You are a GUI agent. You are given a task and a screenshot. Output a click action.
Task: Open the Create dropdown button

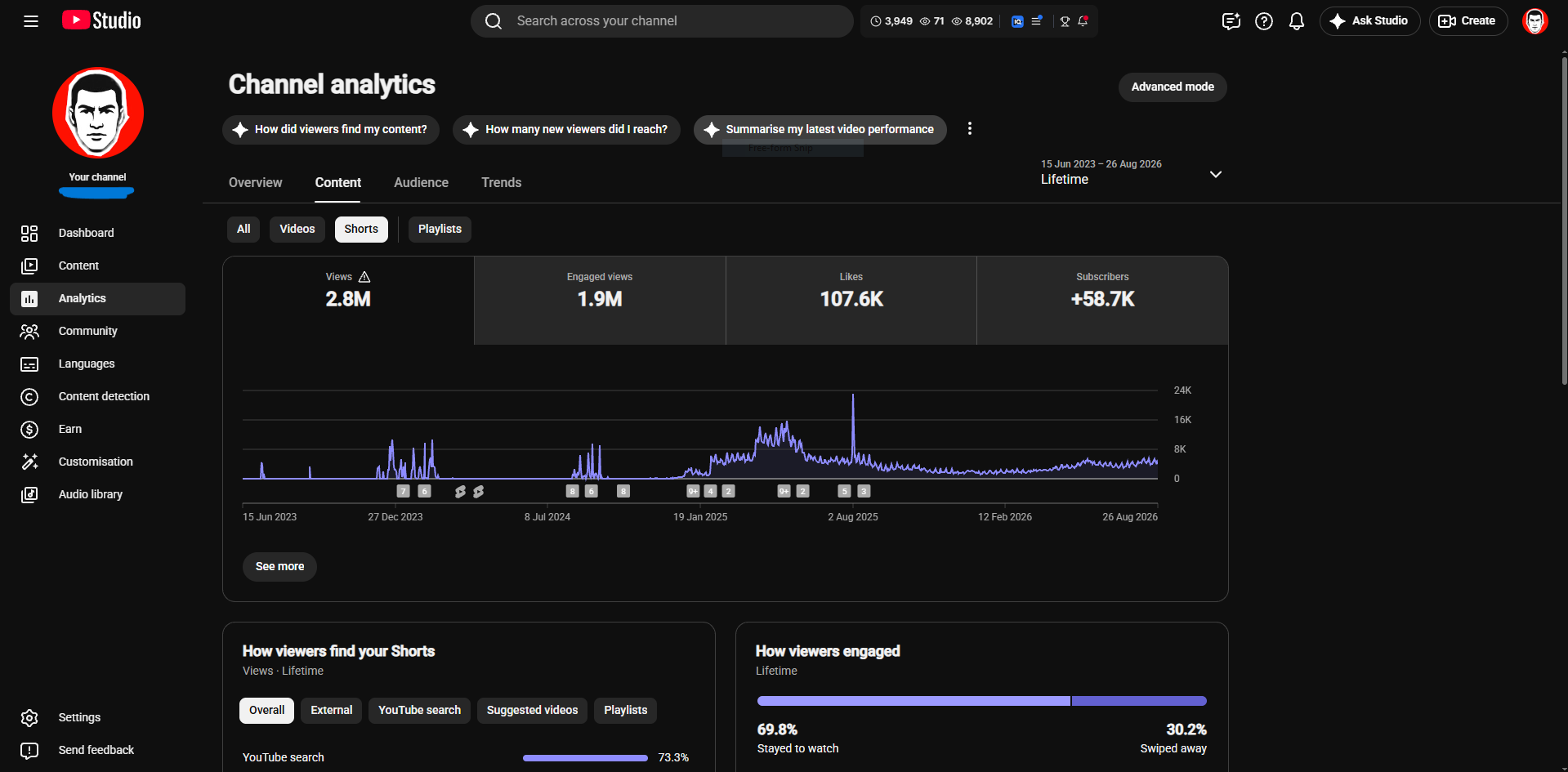pos(1468,21)
